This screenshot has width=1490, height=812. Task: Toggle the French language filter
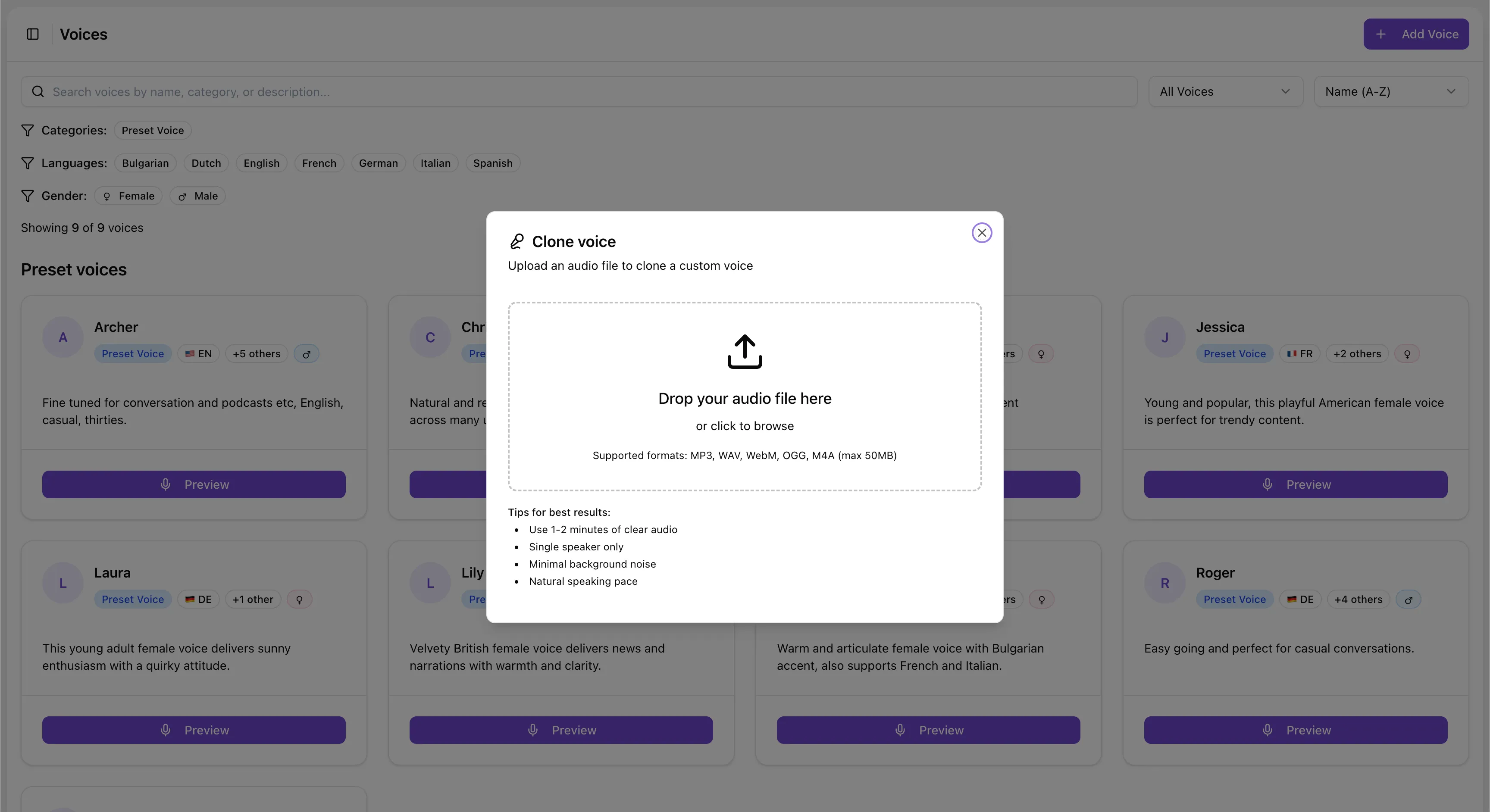tap(319, 164)
